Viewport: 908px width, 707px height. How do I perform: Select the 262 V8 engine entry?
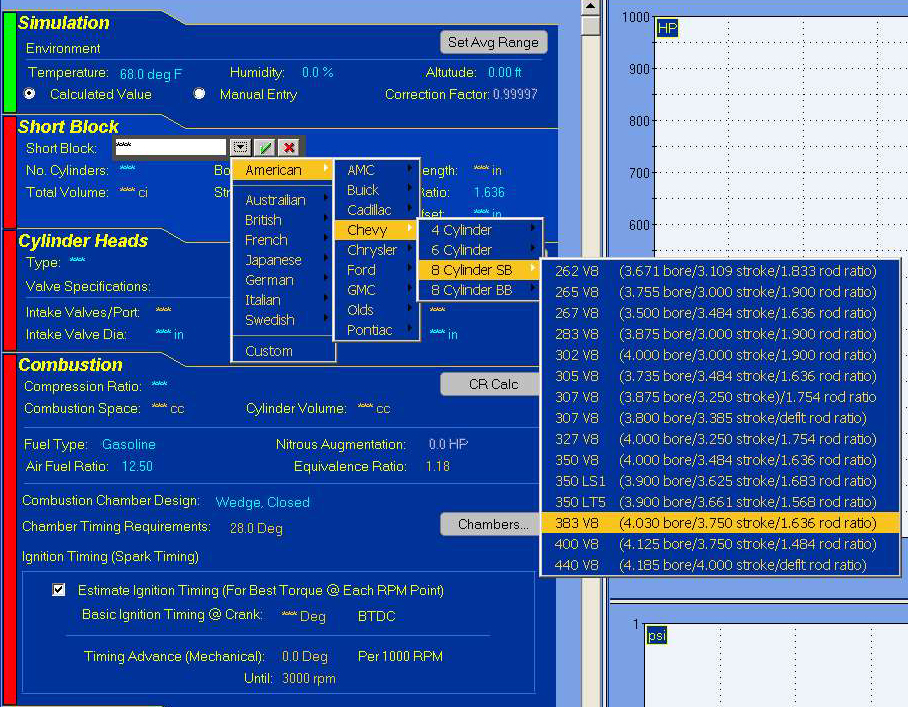(720, 271)
